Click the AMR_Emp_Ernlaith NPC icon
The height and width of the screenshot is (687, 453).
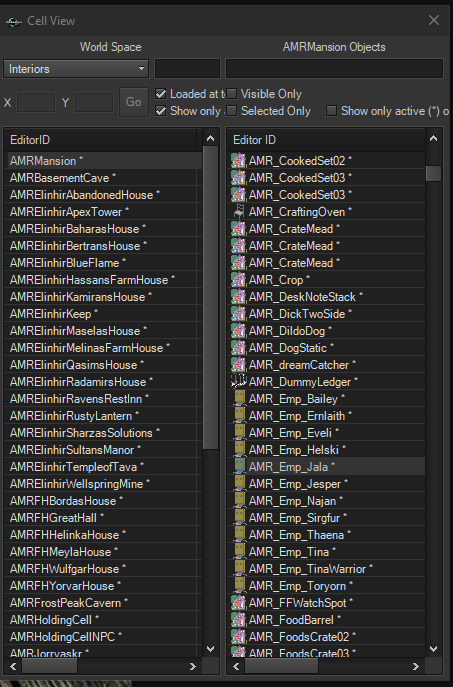[x=239, y=416]
